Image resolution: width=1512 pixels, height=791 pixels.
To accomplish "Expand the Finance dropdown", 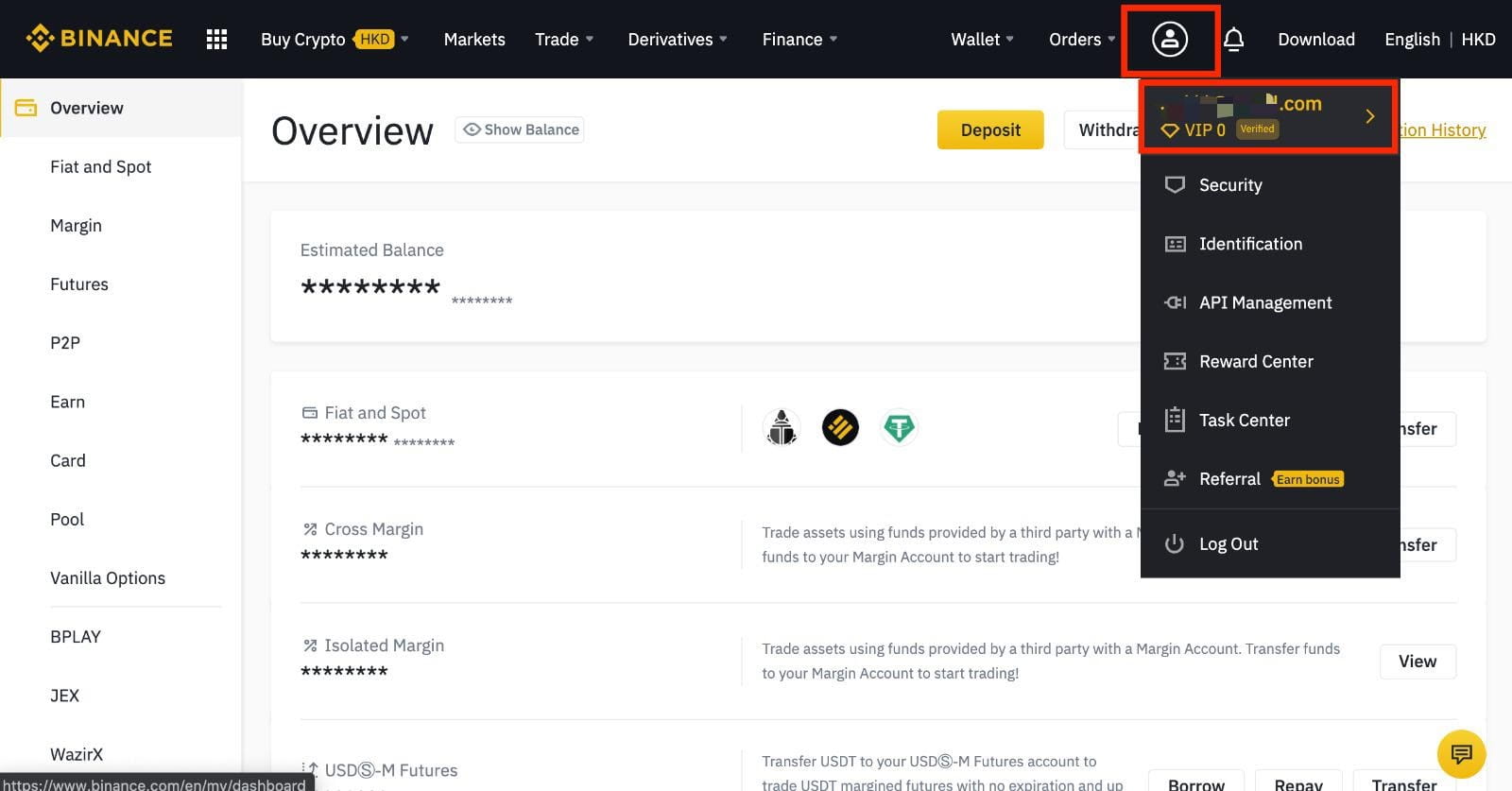I will (x=799, y=39).
